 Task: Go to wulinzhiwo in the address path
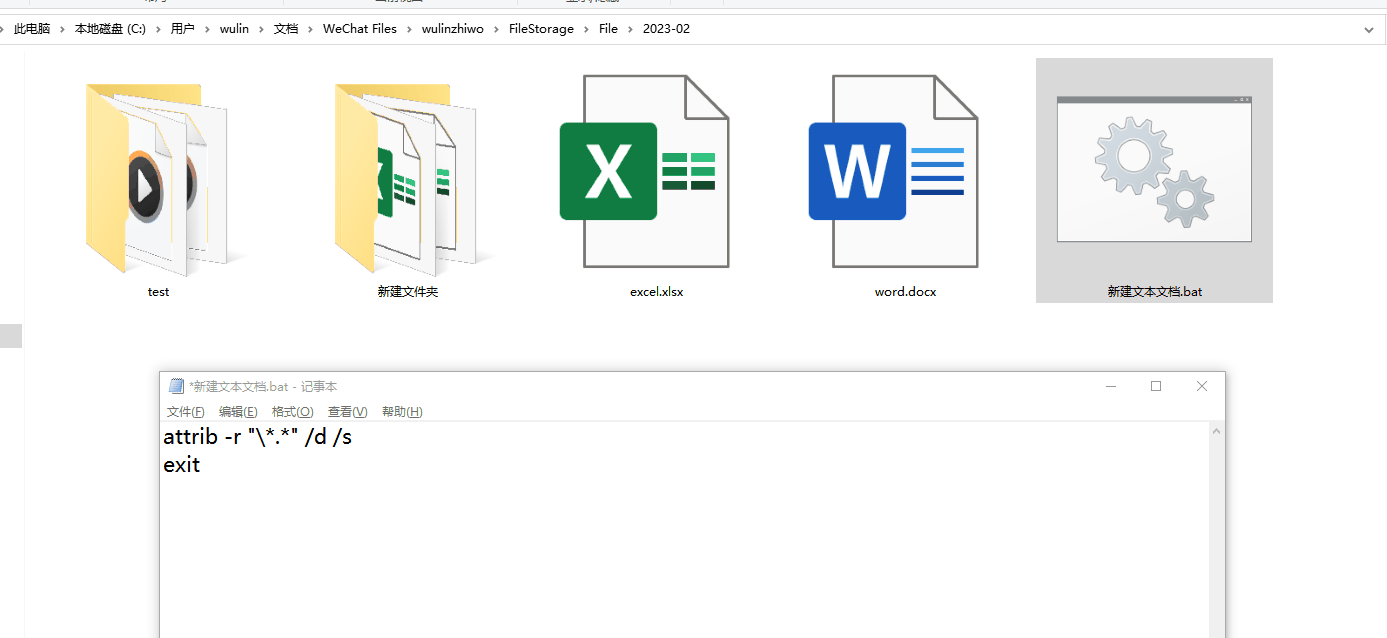point(452,29)
